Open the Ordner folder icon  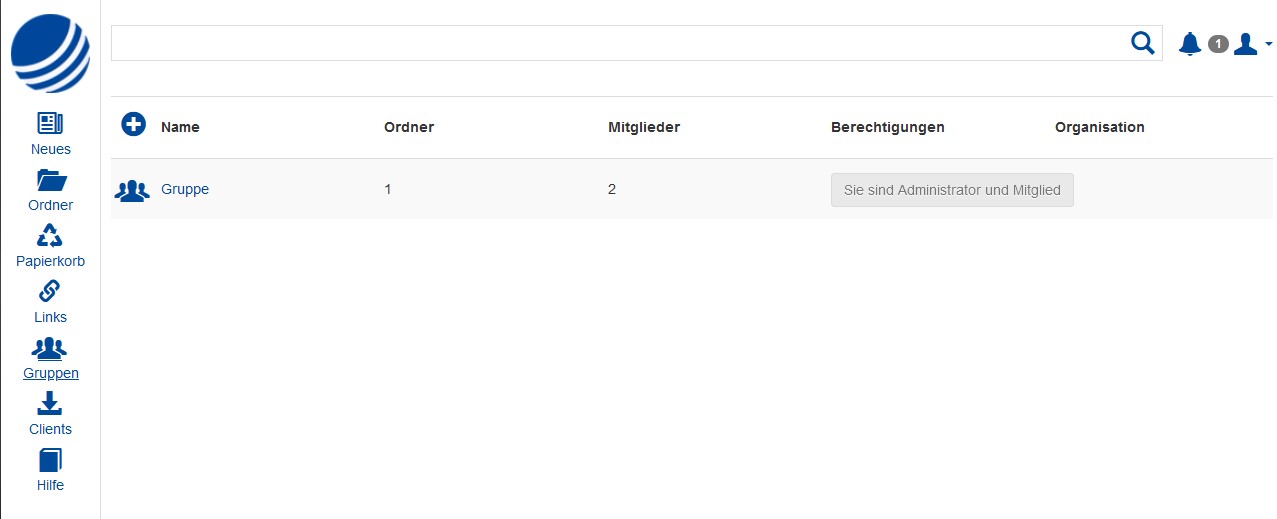coord(50,180)
